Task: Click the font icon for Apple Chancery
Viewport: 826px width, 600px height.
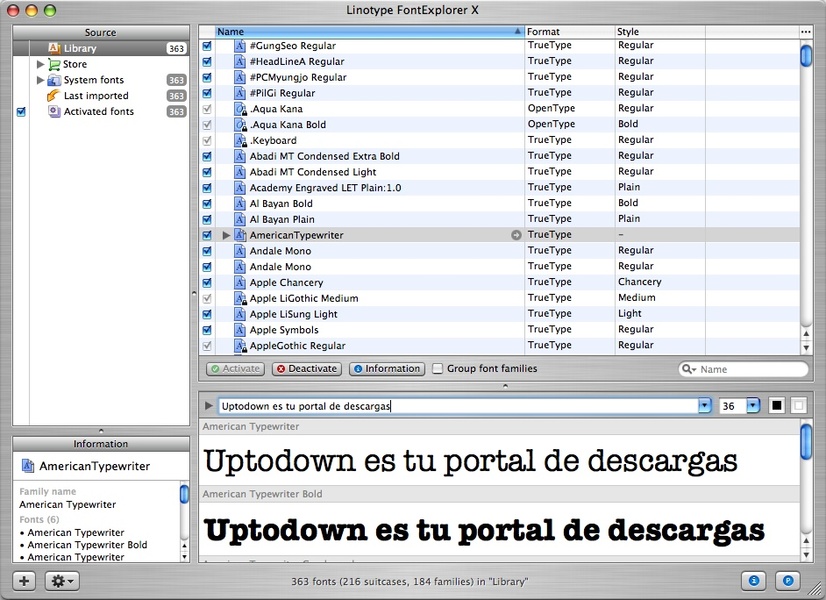Action: coord(240,283)
